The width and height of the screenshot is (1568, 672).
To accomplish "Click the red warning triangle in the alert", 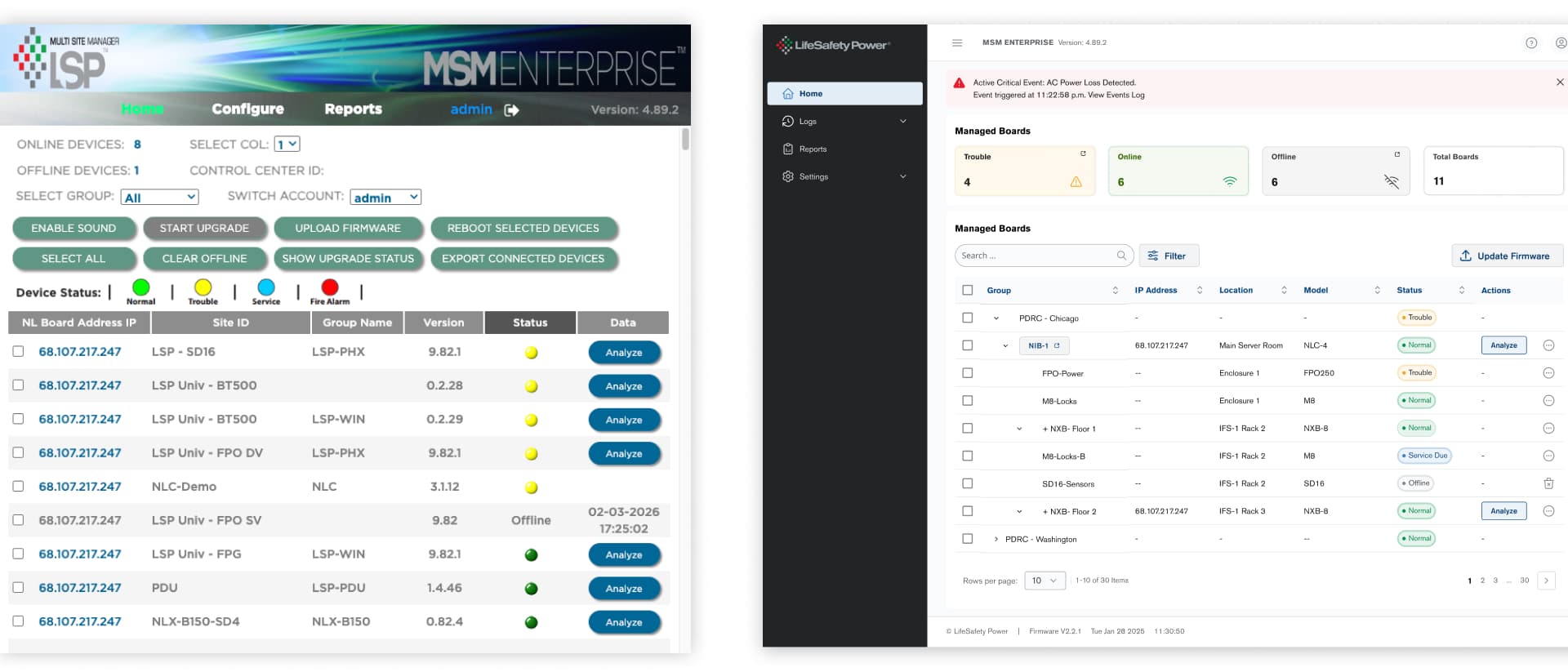I will pos(959,83).
